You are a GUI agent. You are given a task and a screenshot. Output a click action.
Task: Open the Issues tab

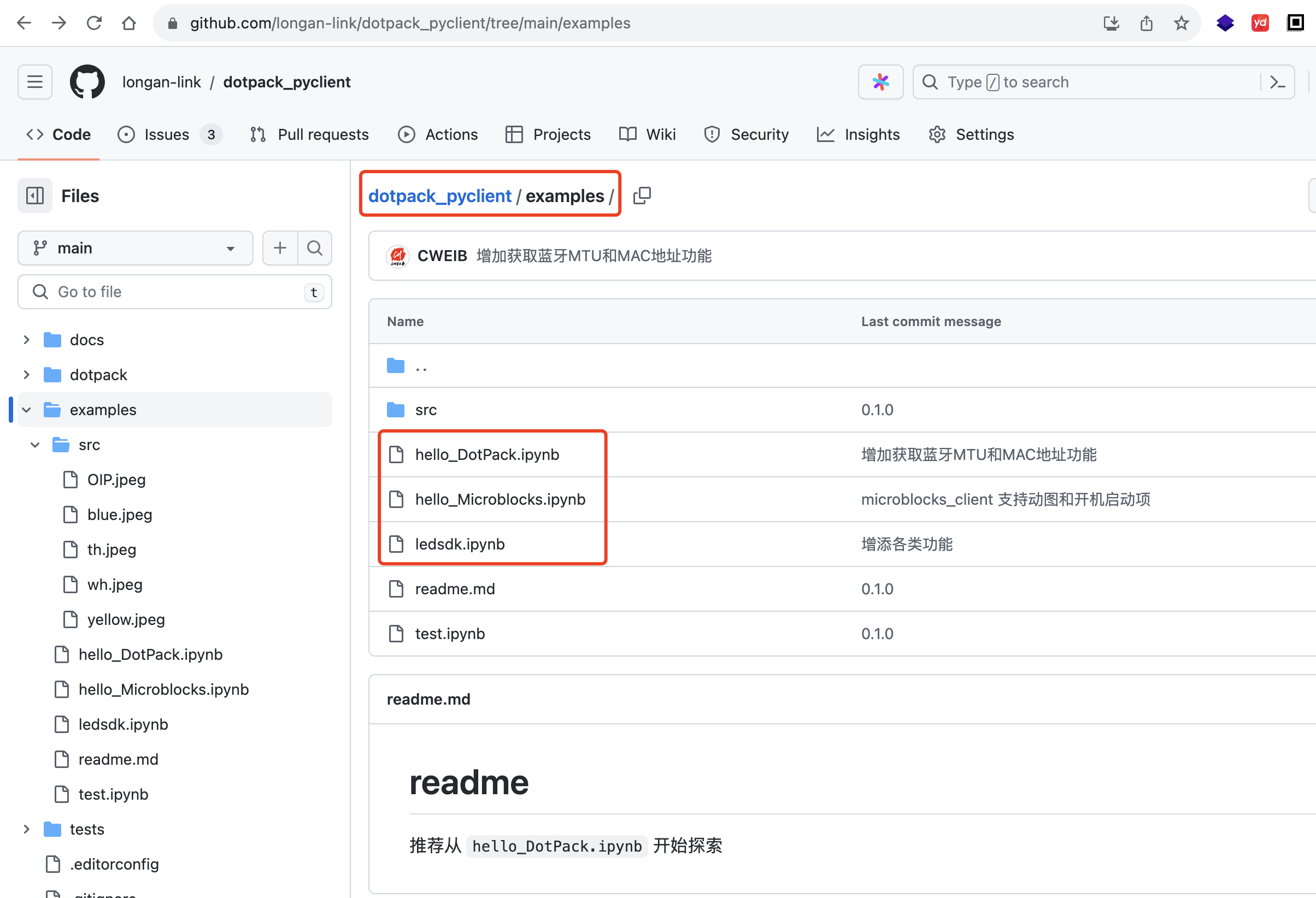point(170,135)
